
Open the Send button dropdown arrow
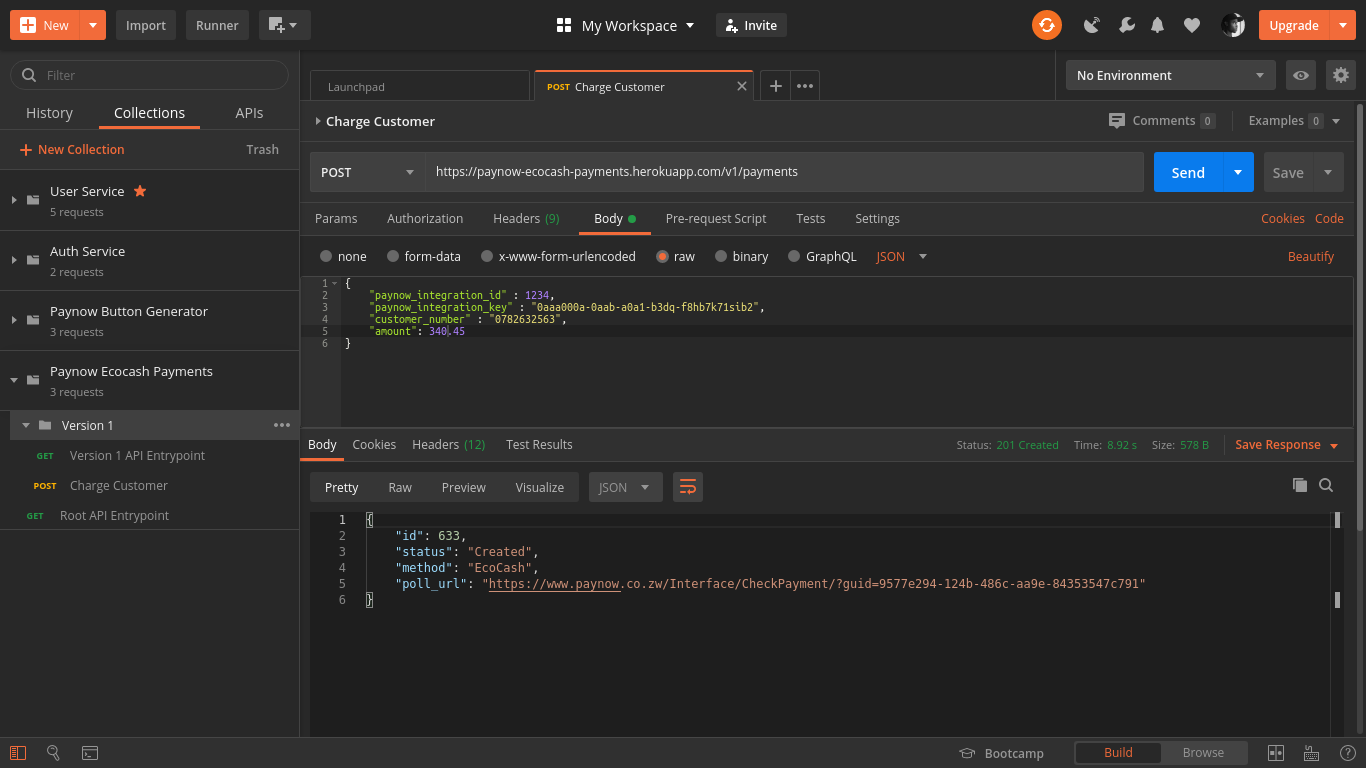pos(1238,172)
